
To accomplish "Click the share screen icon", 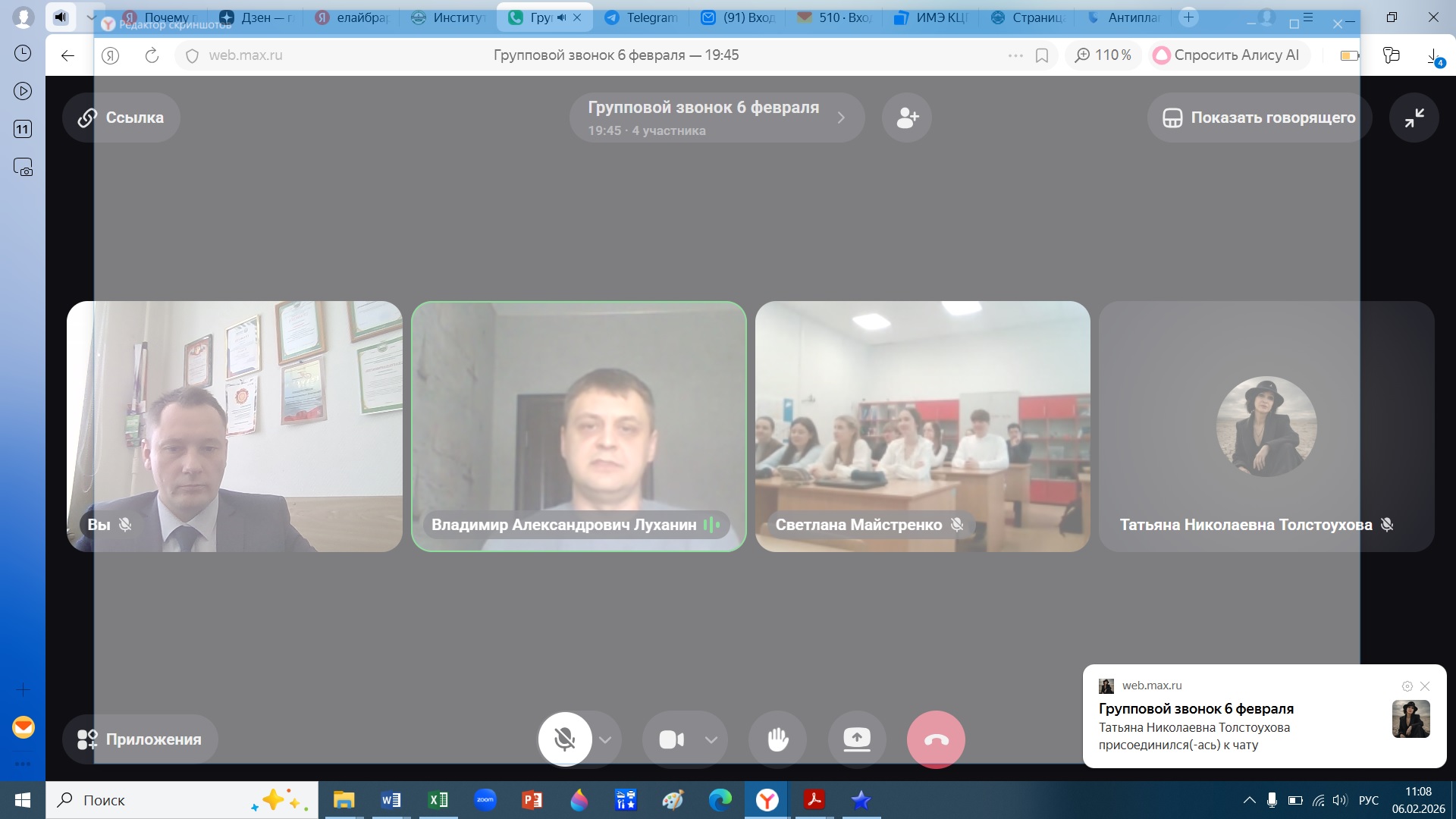I will tap(857, 739).
